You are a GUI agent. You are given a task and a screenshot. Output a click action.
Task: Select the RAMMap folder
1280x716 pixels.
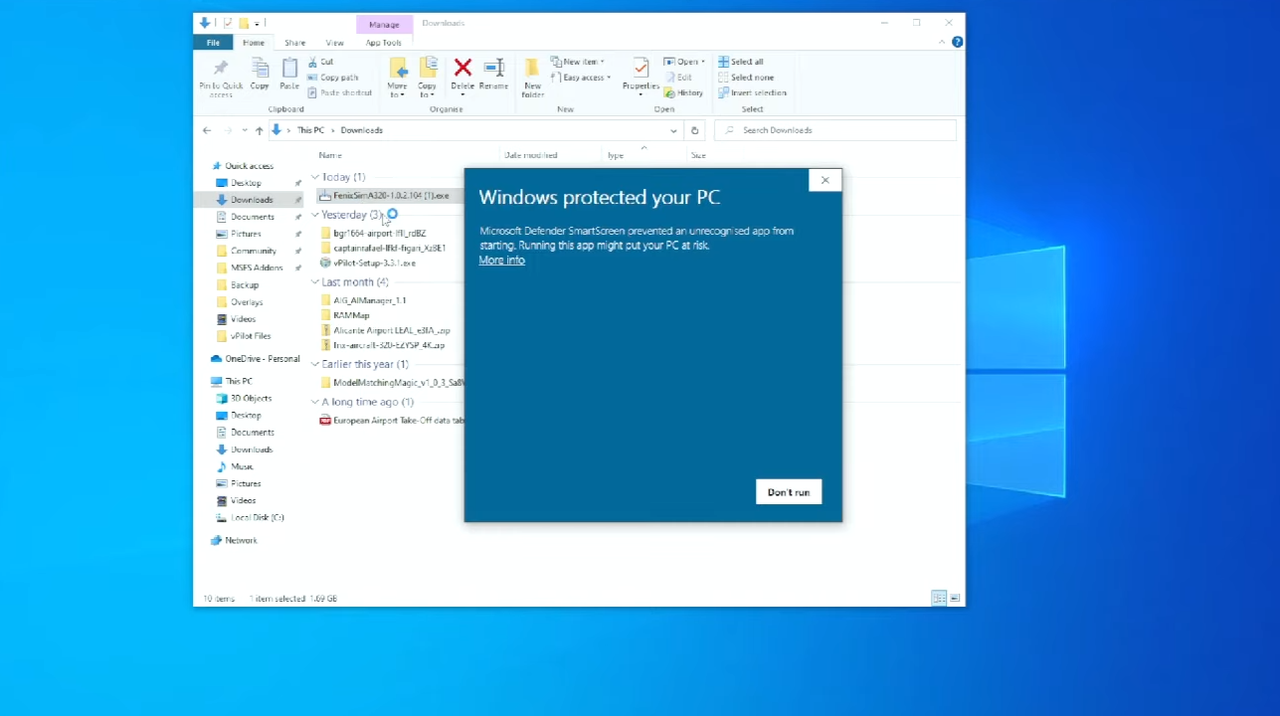coord(351,315)
